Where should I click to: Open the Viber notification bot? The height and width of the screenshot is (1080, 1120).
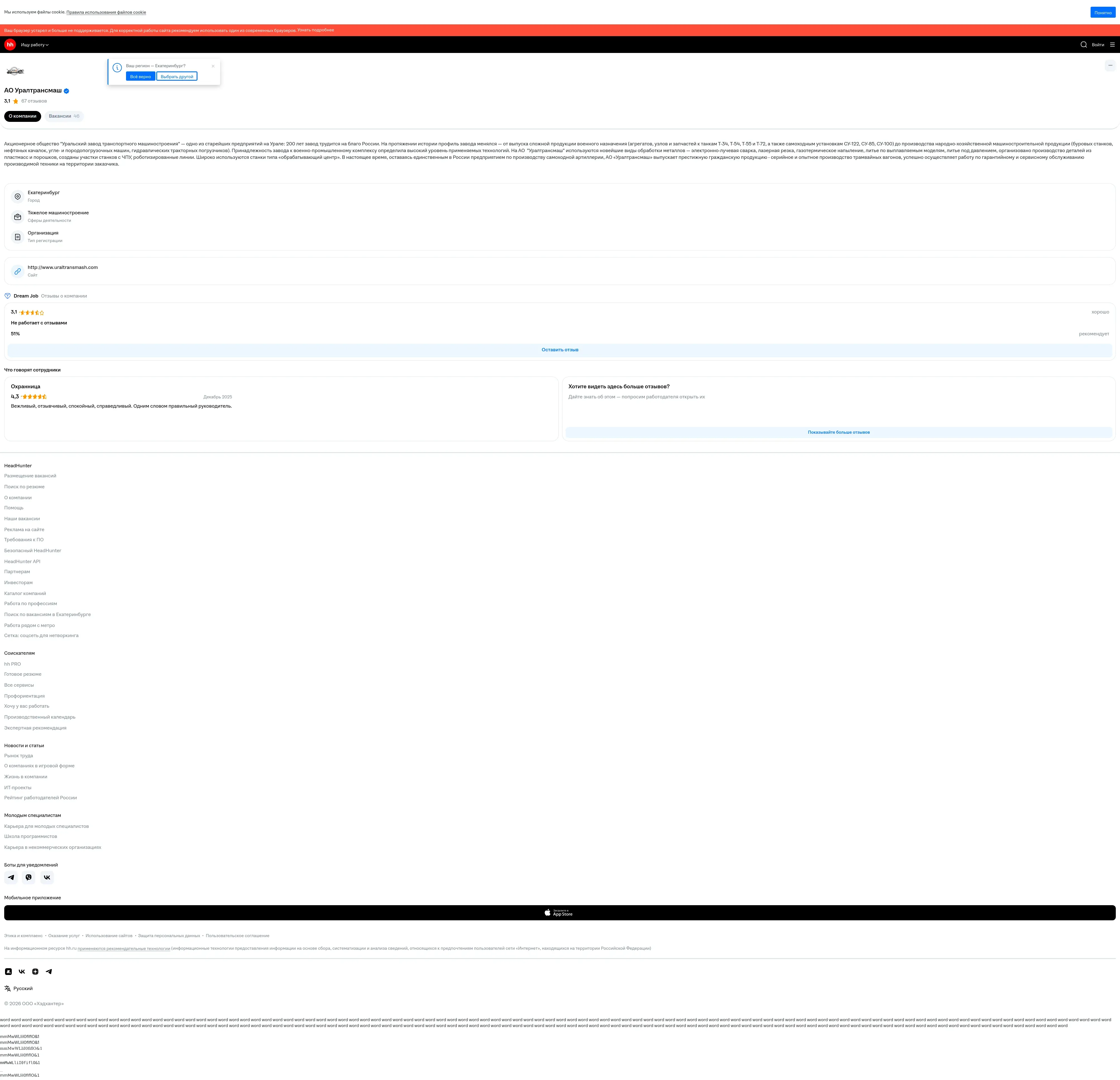point(29,877)
